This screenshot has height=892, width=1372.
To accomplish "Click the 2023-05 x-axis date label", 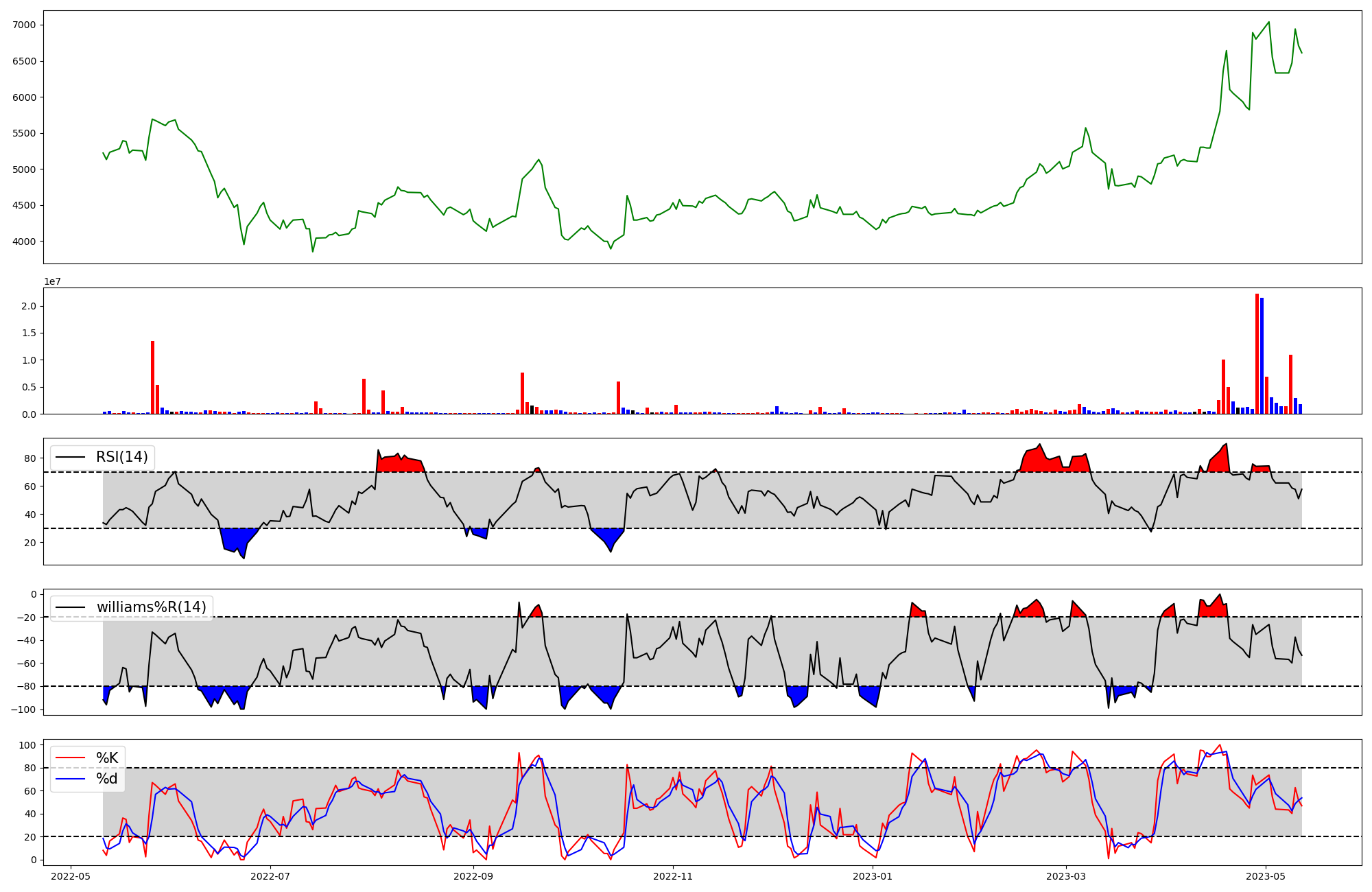I will (x=1265, y=876).
